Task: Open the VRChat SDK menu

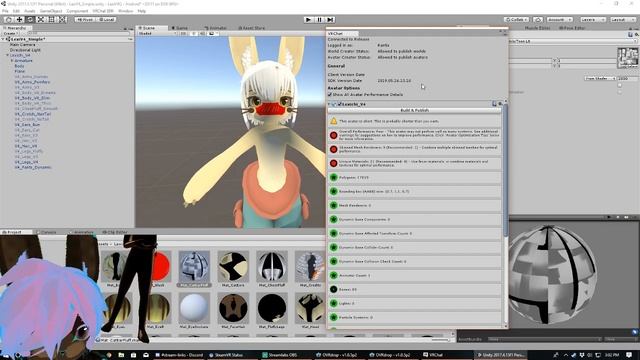Action: pyautogui.click(x=103, y=11)
